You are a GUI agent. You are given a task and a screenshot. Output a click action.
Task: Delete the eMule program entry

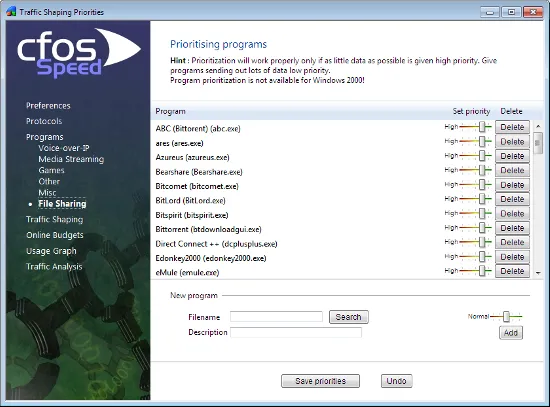[x=512, y=271]
